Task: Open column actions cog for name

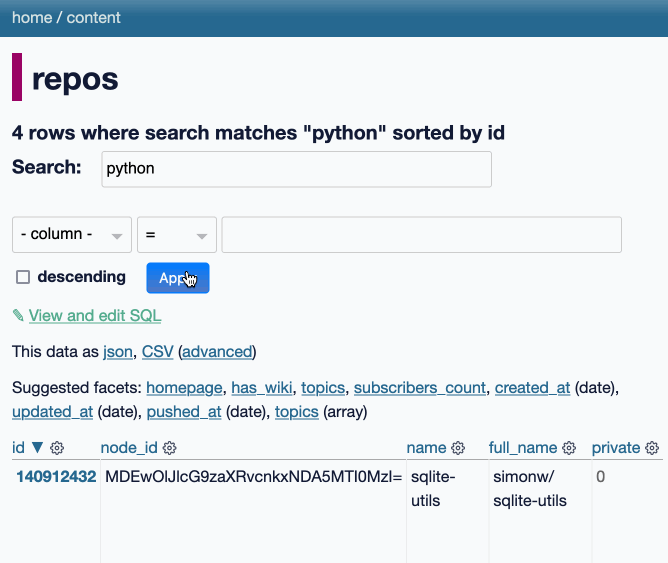Action: (458, 448)
